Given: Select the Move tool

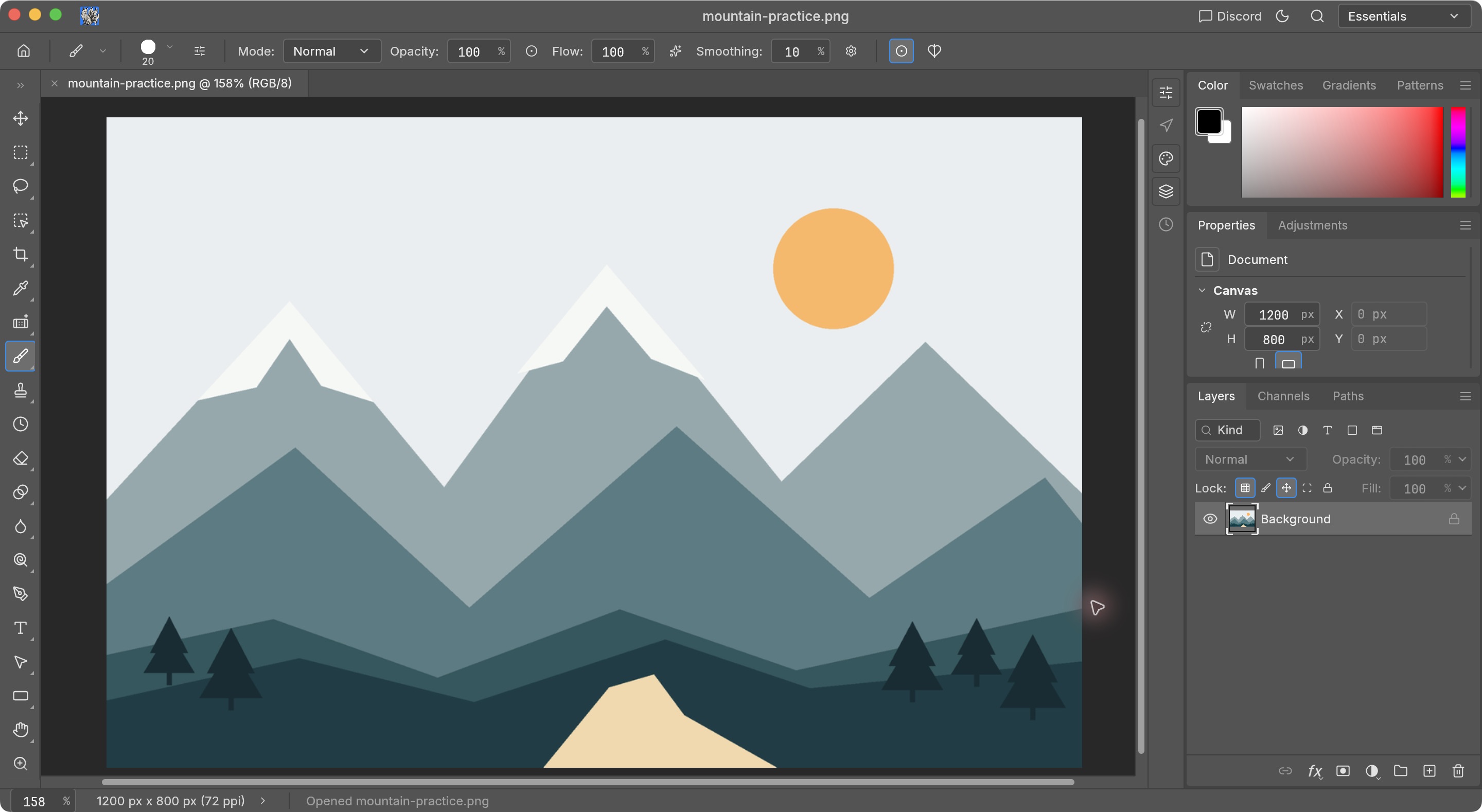Looking at the screenshot, I should point(21,118).
